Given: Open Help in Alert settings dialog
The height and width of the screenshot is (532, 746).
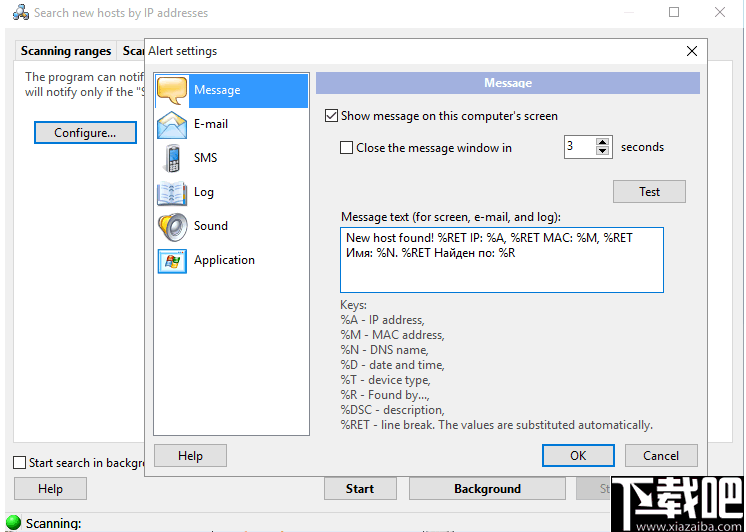Looking at the screenshot, I should 190,455.
